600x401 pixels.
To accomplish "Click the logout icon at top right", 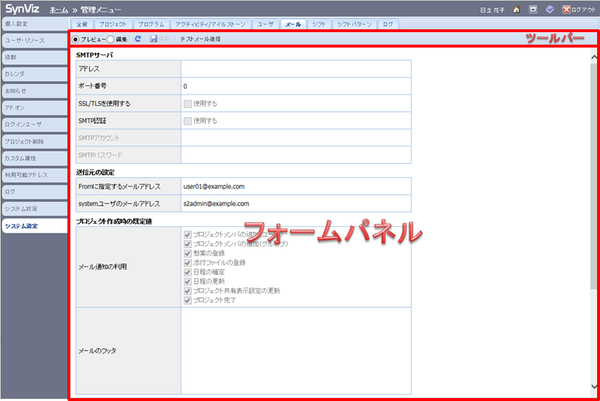I will click(565, 8).
